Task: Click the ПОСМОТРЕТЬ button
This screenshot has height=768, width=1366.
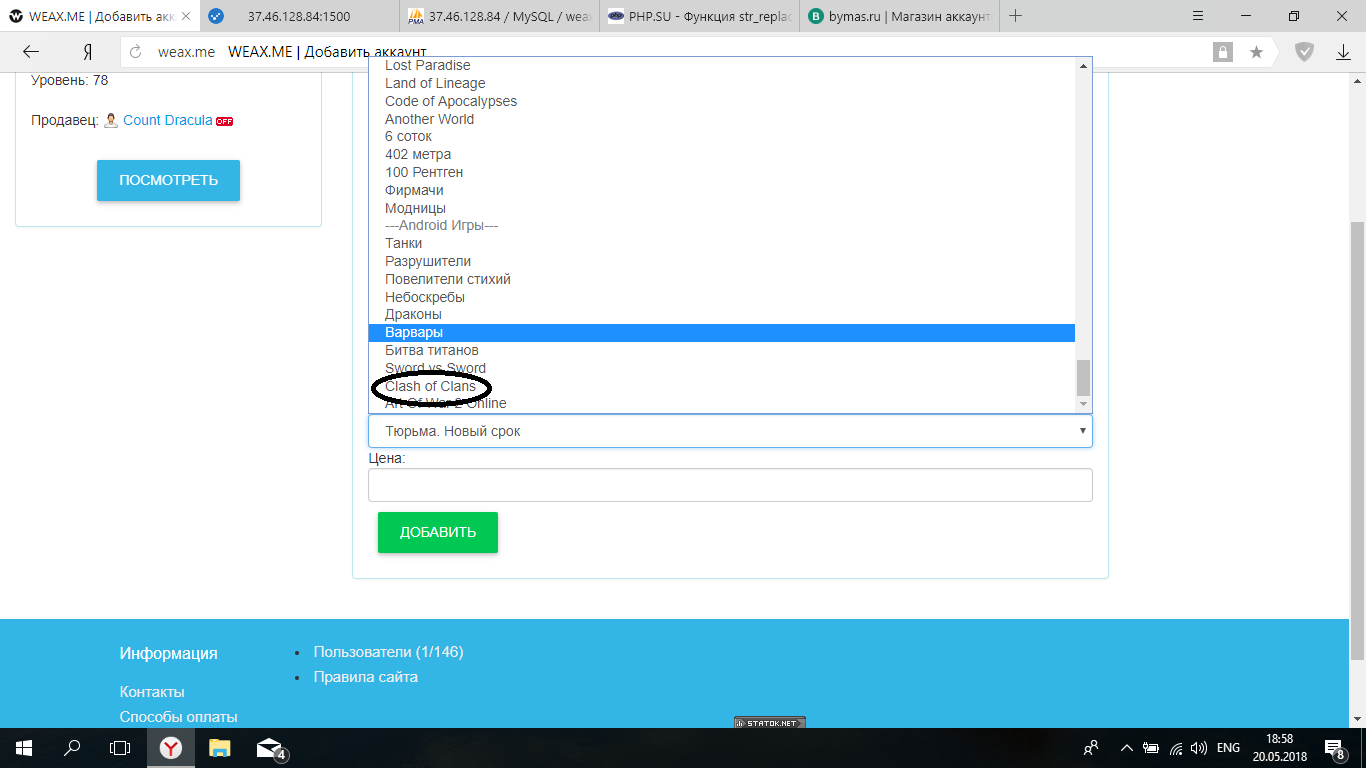Action: 168,180
